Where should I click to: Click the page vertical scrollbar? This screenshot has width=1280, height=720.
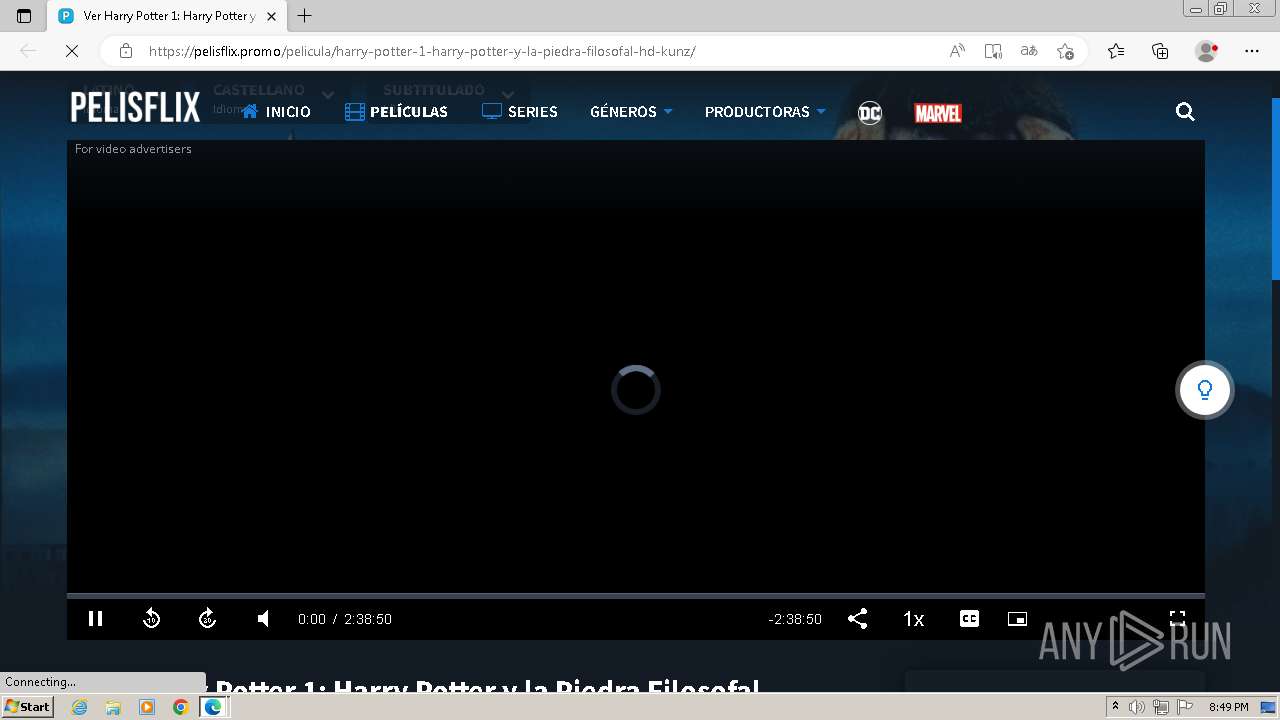[x=1275, y=189]
